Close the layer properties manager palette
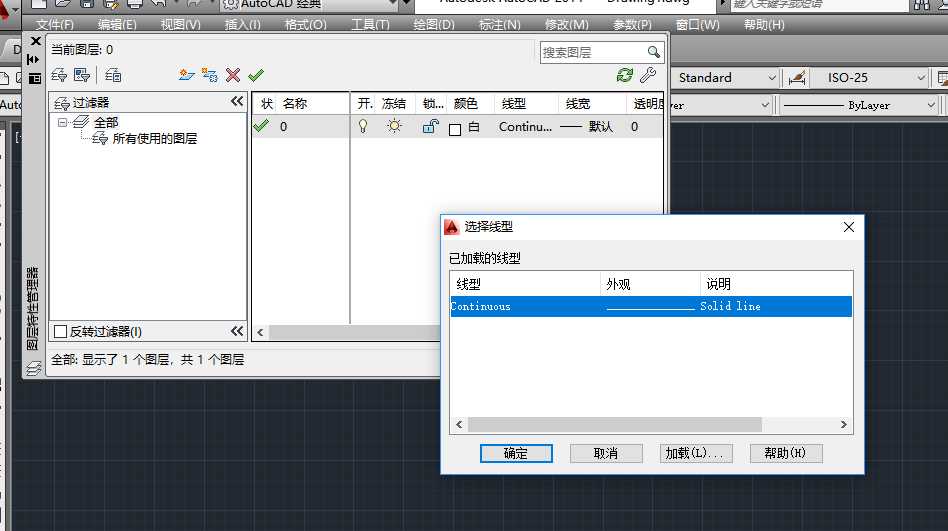The image size is (948, 531). tap(36, 41)
